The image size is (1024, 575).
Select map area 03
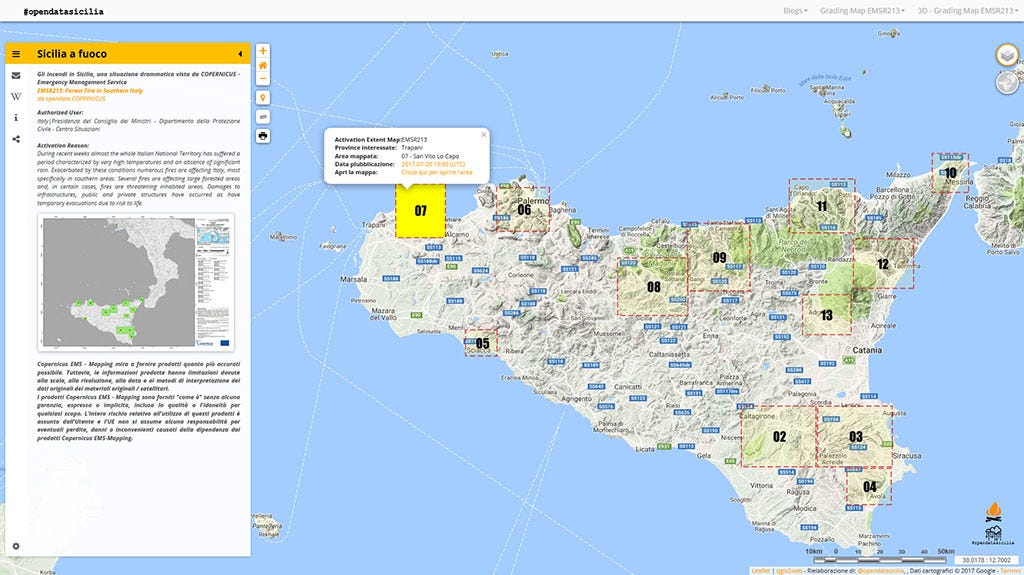855,436
